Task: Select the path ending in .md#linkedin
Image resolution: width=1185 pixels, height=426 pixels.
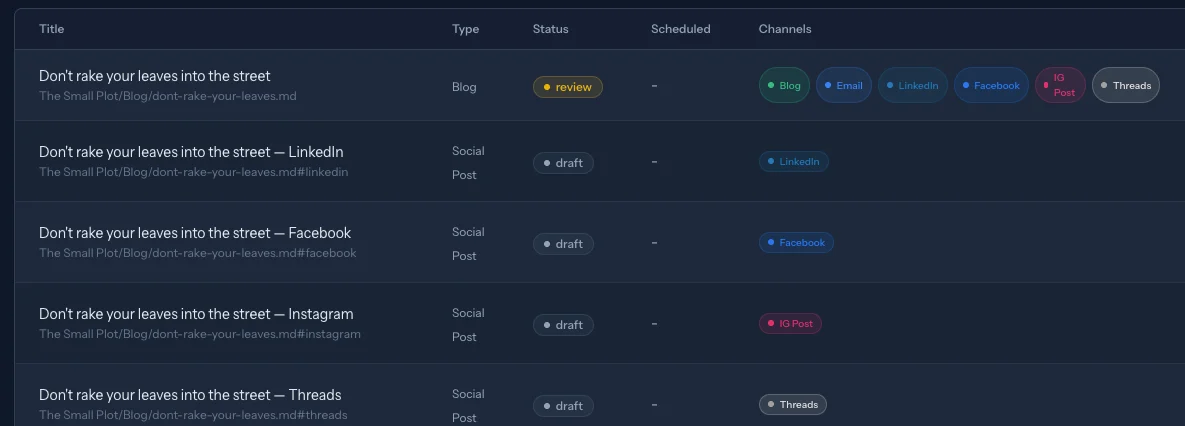Action: tap(193, 172)
